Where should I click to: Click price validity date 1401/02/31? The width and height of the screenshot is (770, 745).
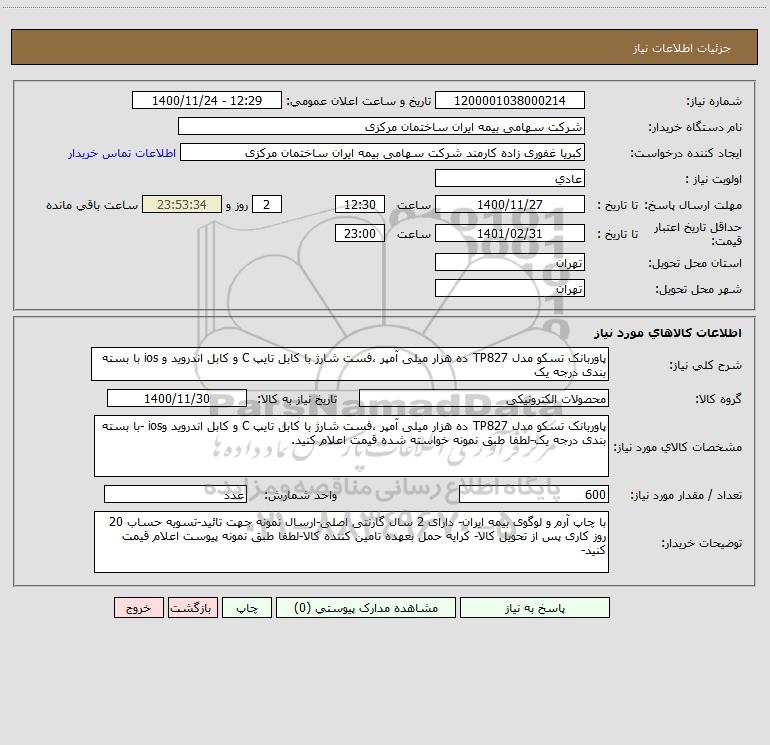[510, 233]
